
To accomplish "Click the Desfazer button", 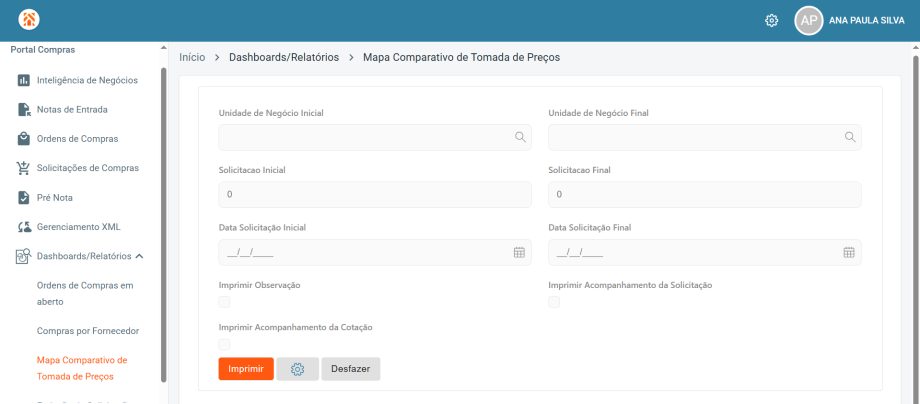I will (351, 369).
